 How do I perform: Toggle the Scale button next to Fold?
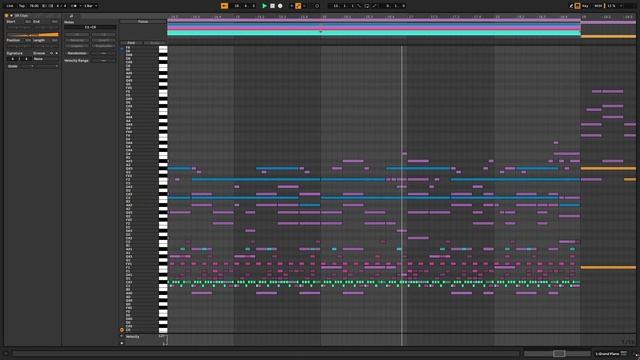[x=155, y=42]
